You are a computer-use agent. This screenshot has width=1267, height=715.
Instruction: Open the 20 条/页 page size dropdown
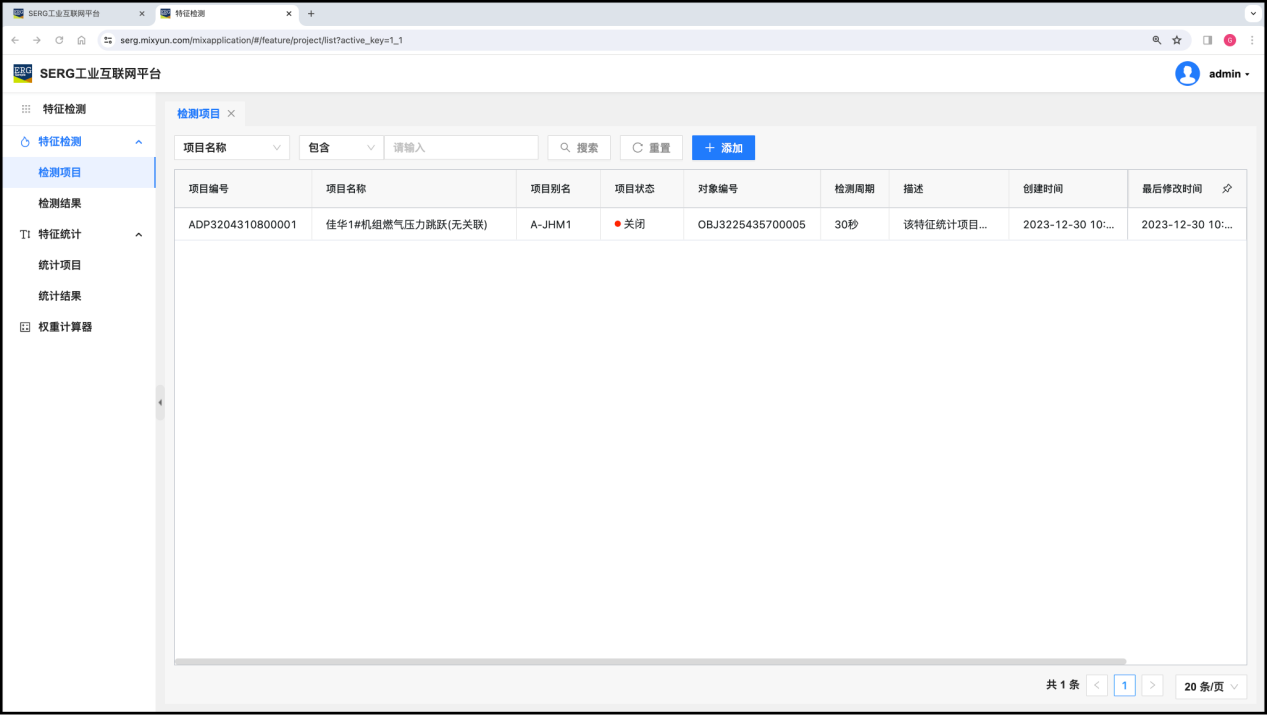click(1210, 686)
